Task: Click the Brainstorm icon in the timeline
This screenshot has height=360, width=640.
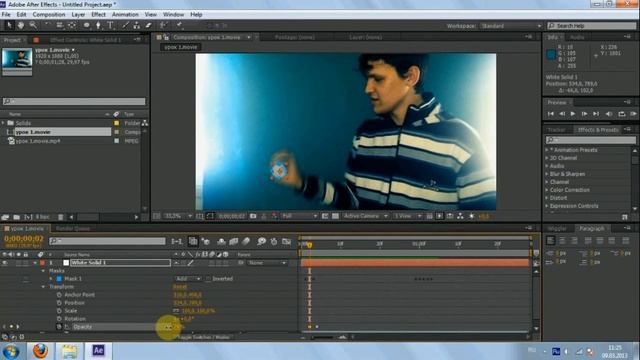Action: (261, 242)
